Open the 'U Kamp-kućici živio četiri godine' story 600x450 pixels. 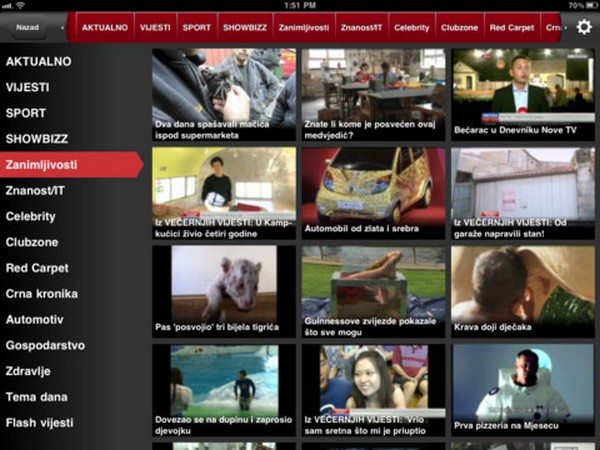point(224,193)
